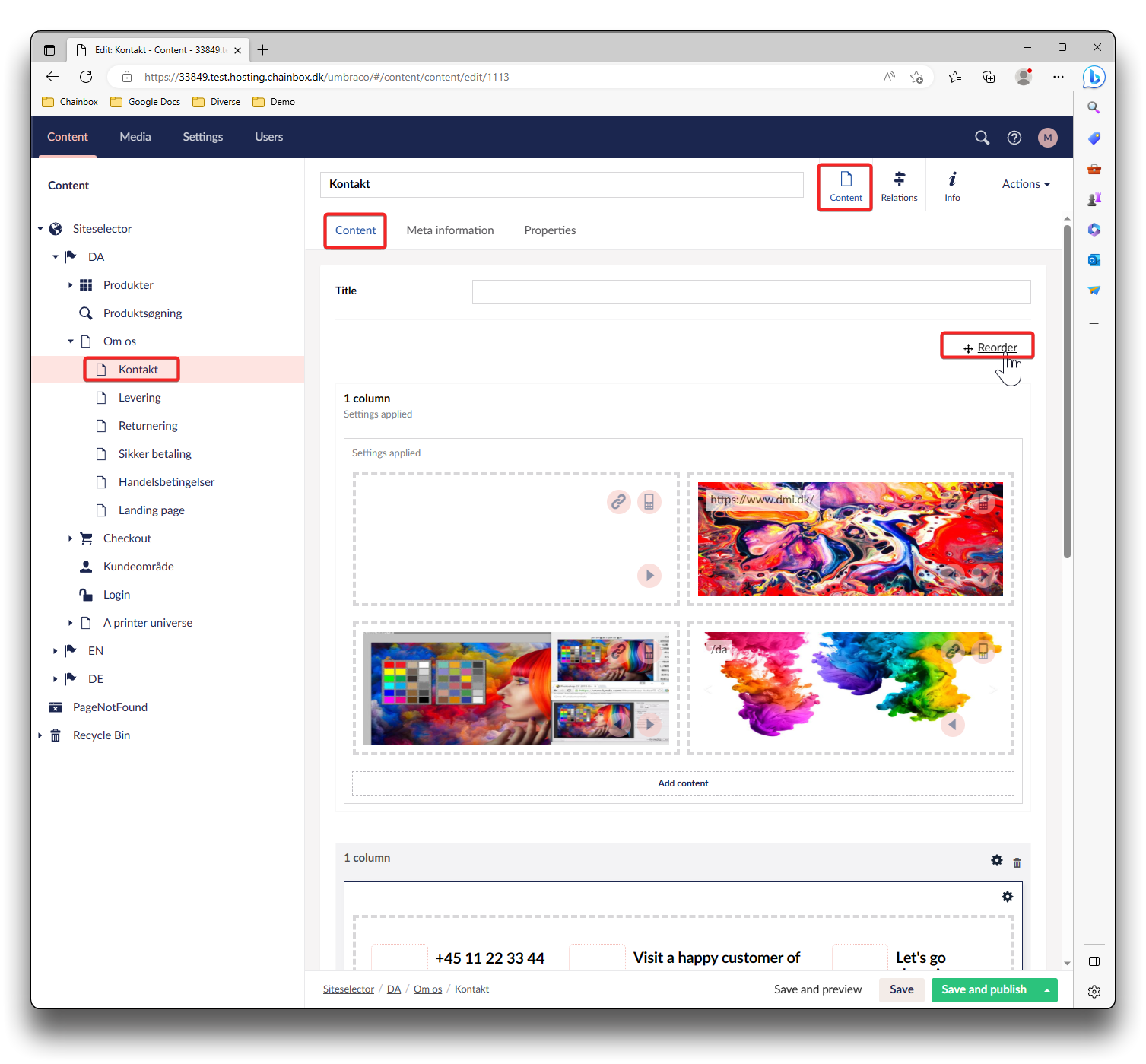The image size is (1146, 1064).
Task: Expand the Recycle Bin node
Action: point(40,735)
